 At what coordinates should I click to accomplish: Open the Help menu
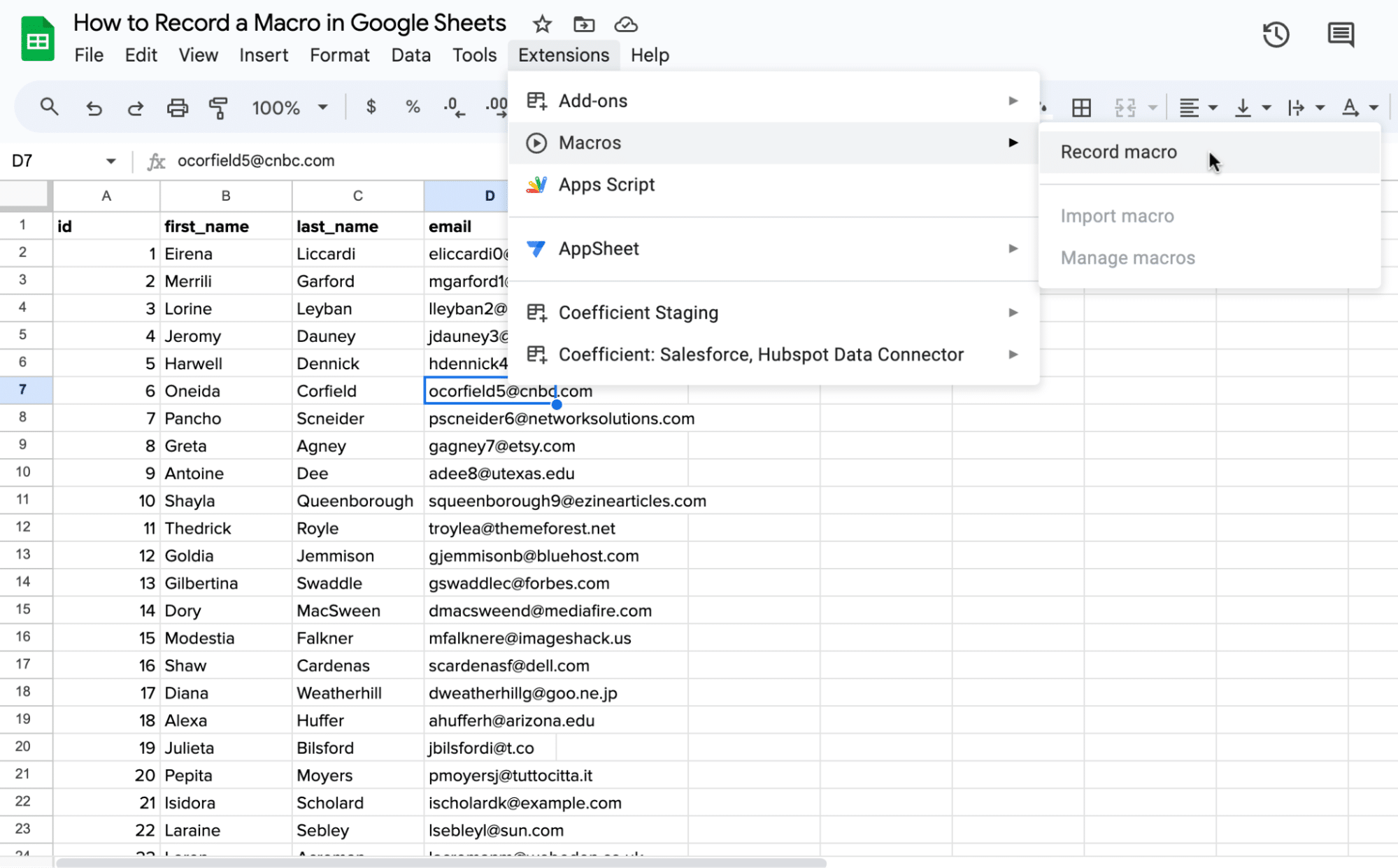650,55
